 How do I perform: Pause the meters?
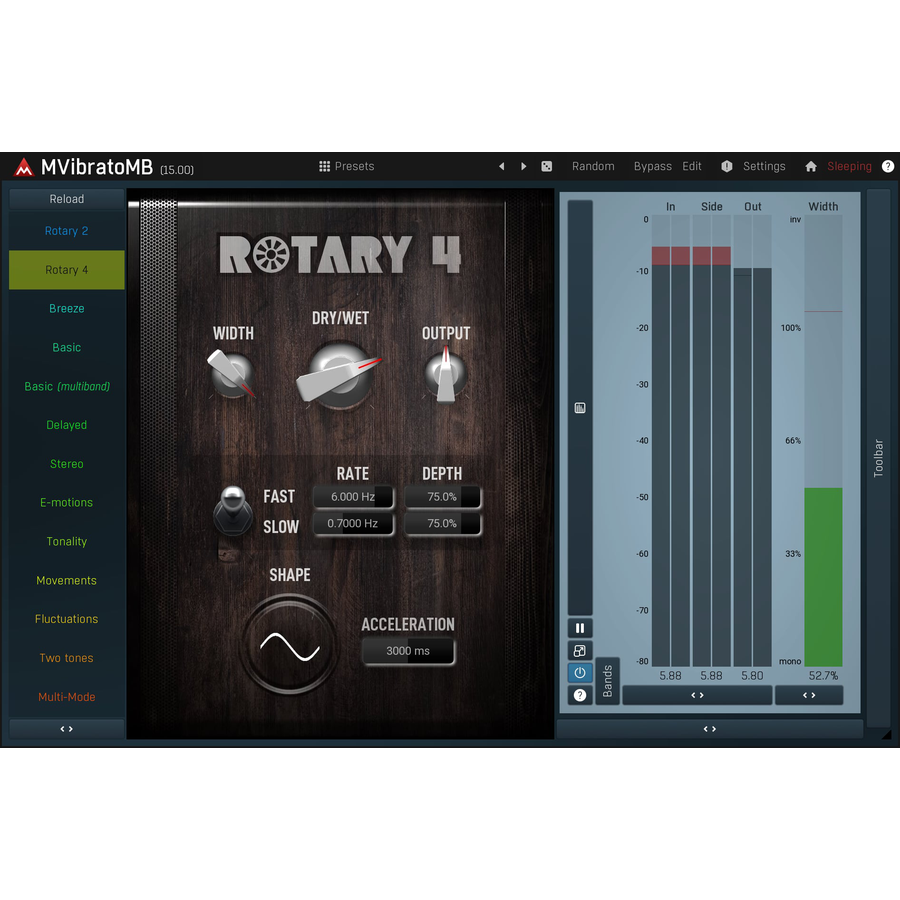coord(580,628)
